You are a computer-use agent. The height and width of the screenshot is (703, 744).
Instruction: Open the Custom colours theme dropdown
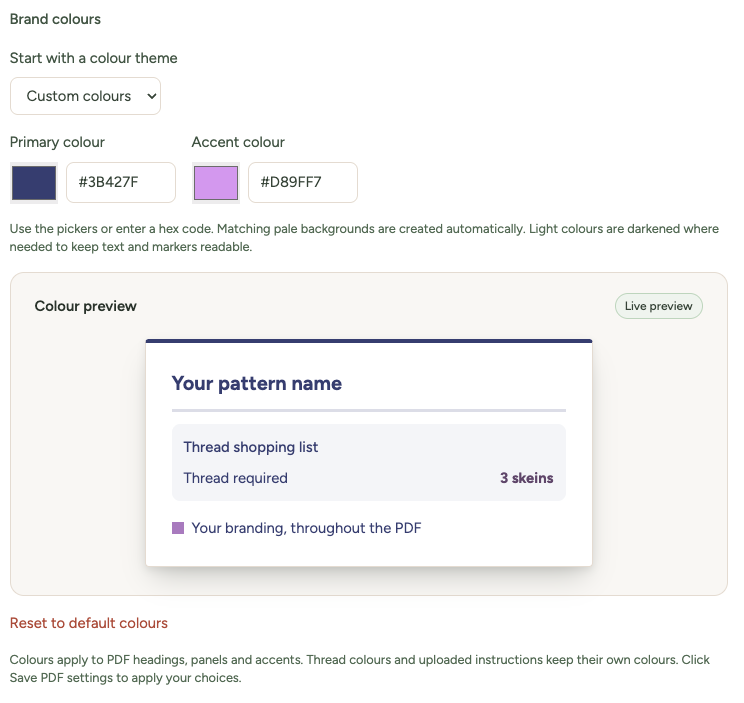point(85,96)
